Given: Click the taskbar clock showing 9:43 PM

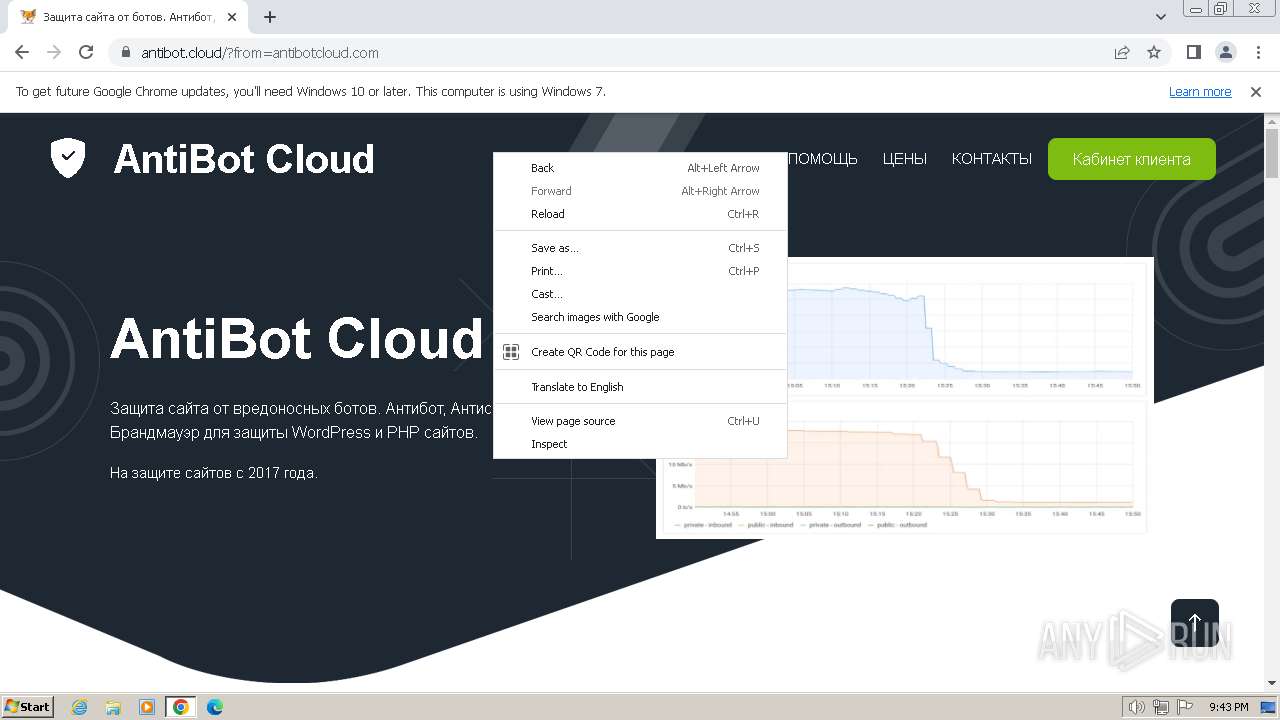Looking at the screenshot, I should click(1228, 707).
